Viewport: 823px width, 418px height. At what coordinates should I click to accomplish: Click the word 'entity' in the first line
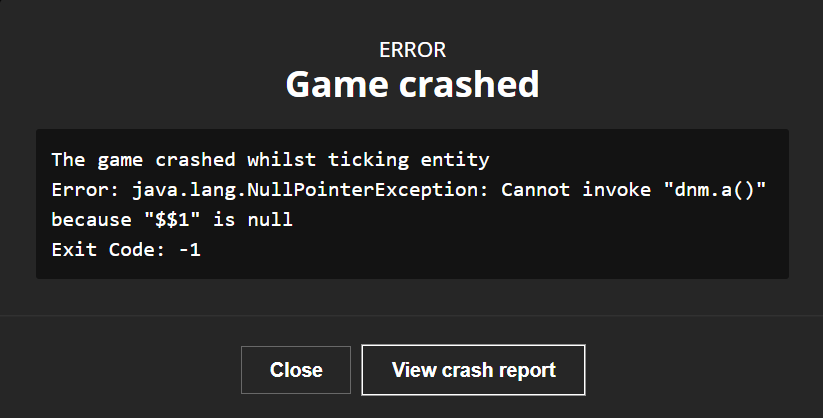click(x=455, y=160)
